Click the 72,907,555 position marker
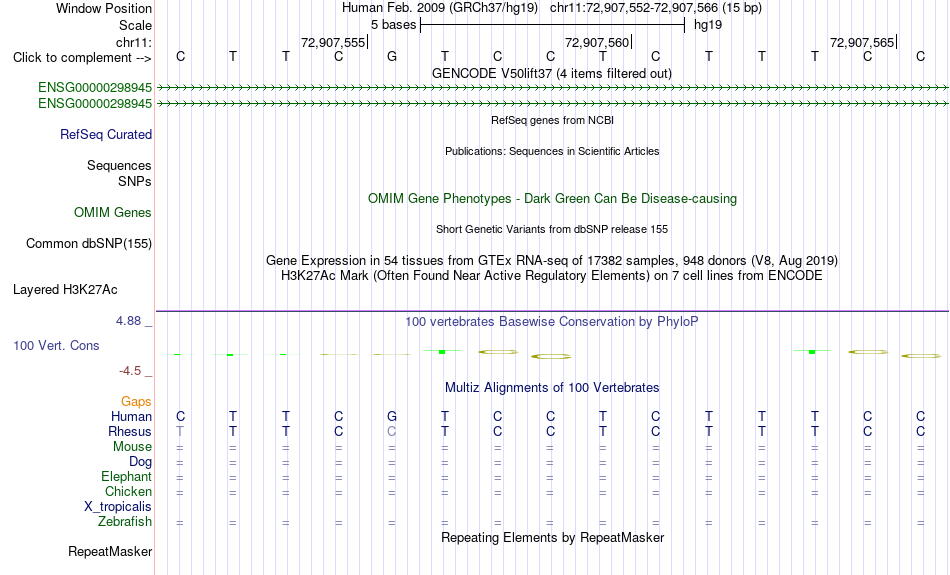The width and height of the screenshot is (950, 575). [334, 42]
